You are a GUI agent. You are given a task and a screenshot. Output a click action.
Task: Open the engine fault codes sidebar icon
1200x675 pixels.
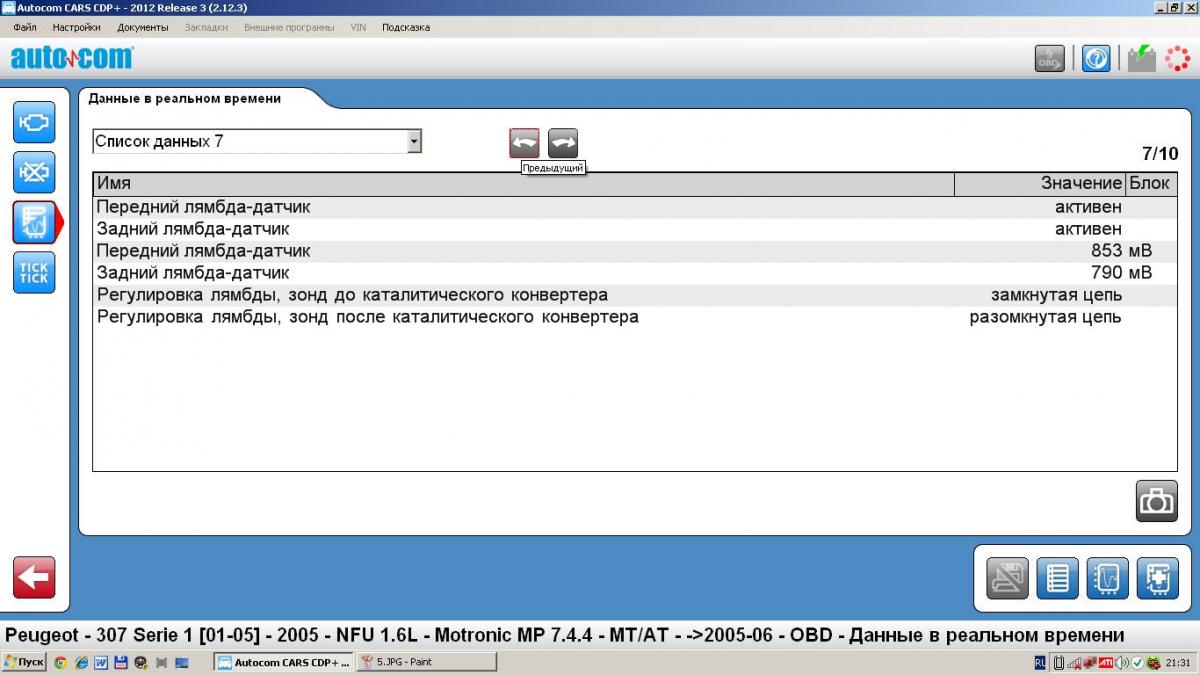(x=33, y=122)
